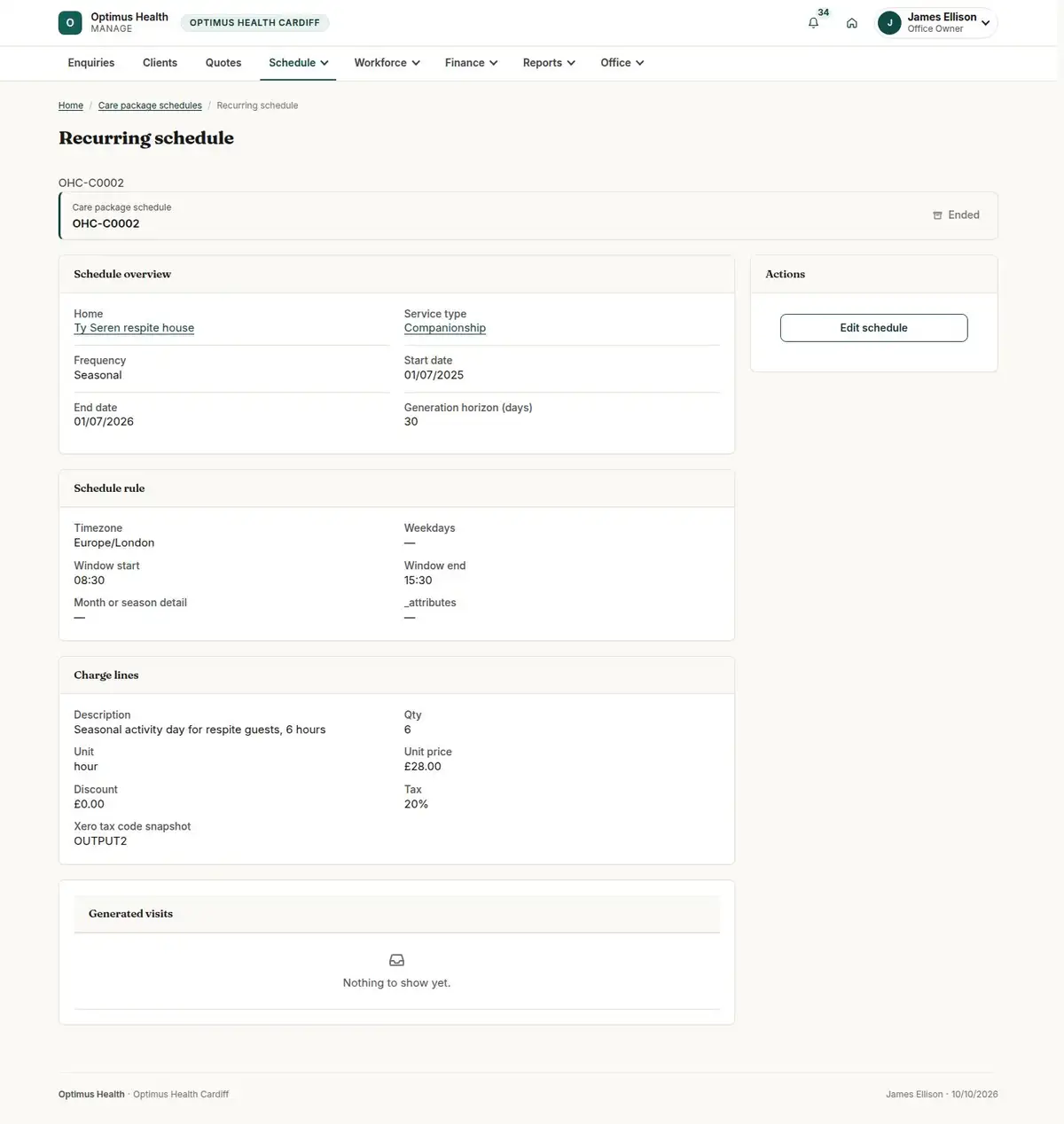
Task: Click the Nothing to show yet message
Action: pyautogui.click(x=396, y=983)
